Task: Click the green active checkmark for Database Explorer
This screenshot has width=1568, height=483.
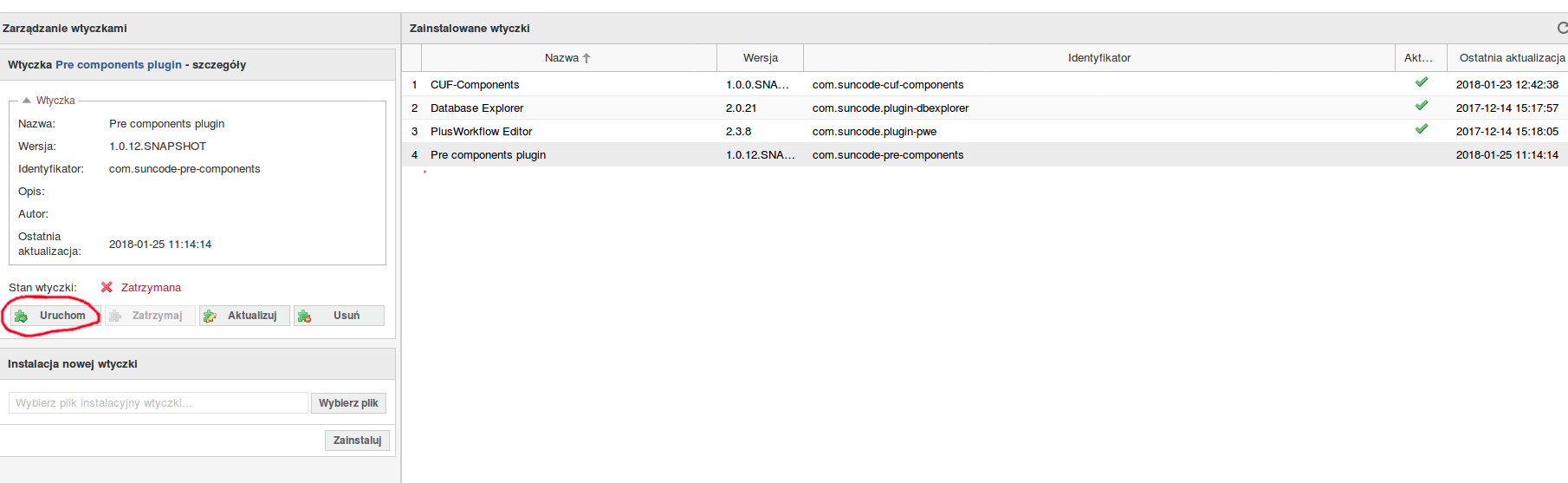Action: (x=1422, y=106)
